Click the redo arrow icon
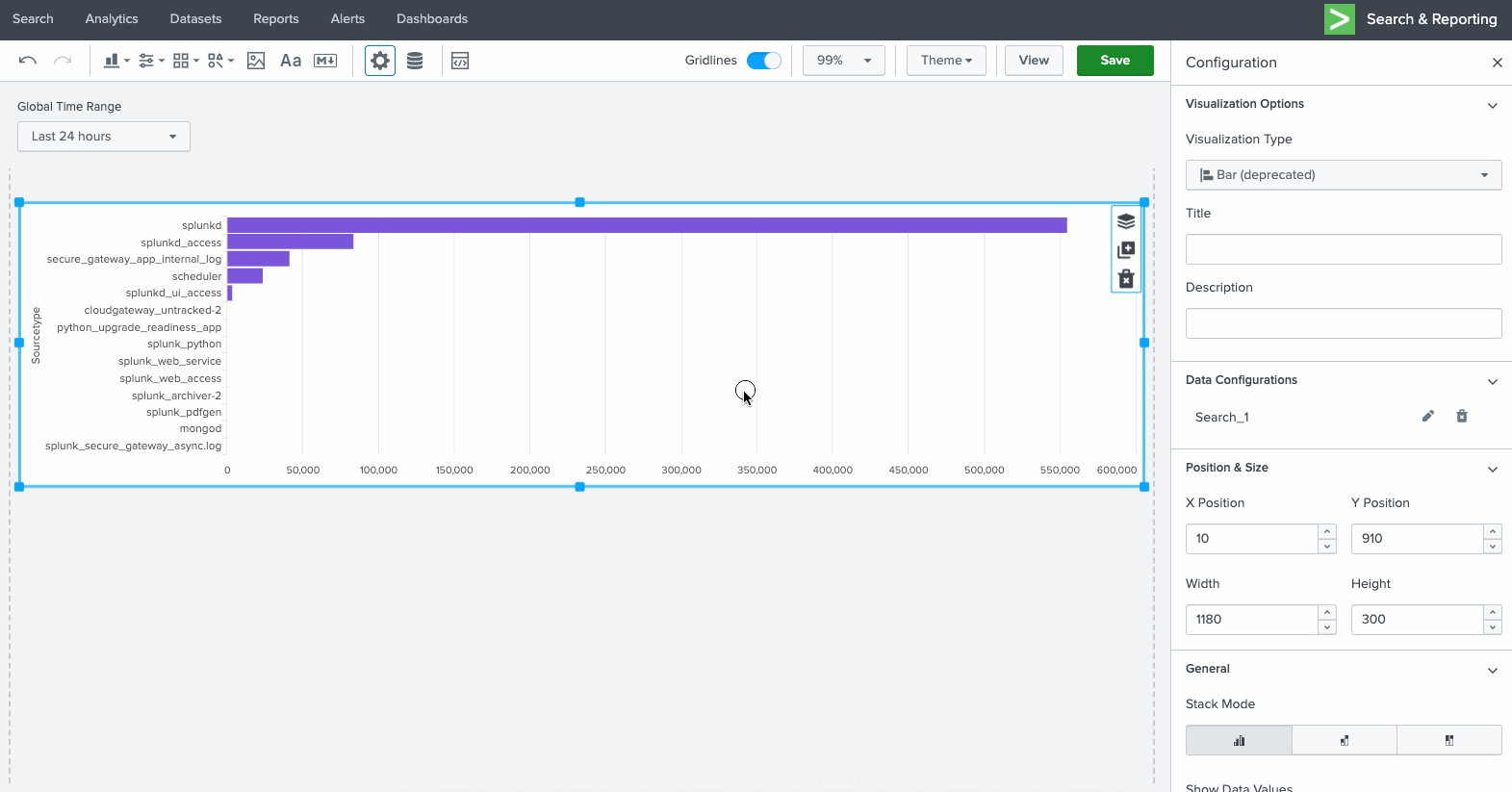Image resolution: width=1512 pixels, height=792 pixels. [63, 61]
